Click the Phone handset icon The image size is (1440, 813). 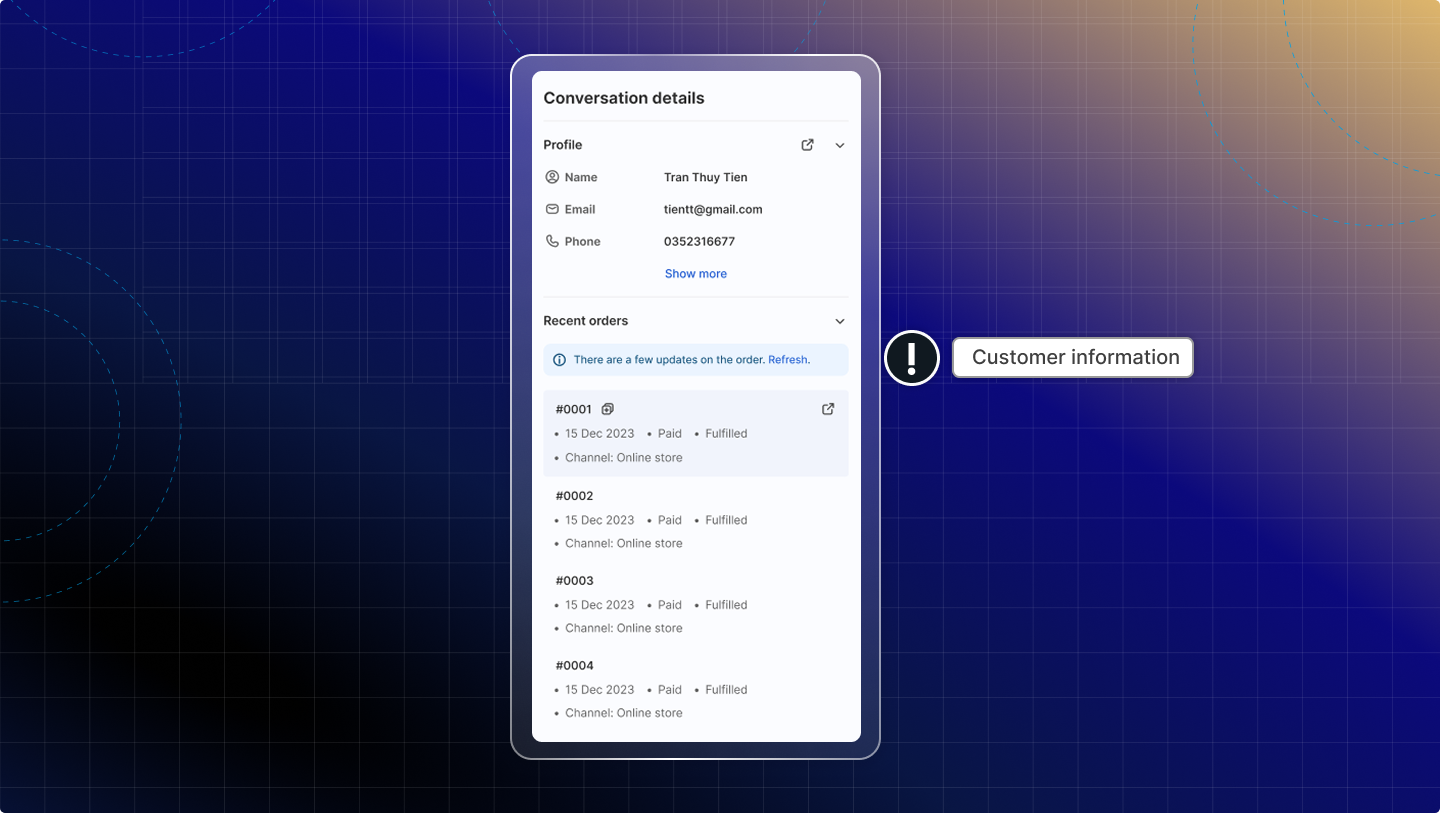(552, 241)
